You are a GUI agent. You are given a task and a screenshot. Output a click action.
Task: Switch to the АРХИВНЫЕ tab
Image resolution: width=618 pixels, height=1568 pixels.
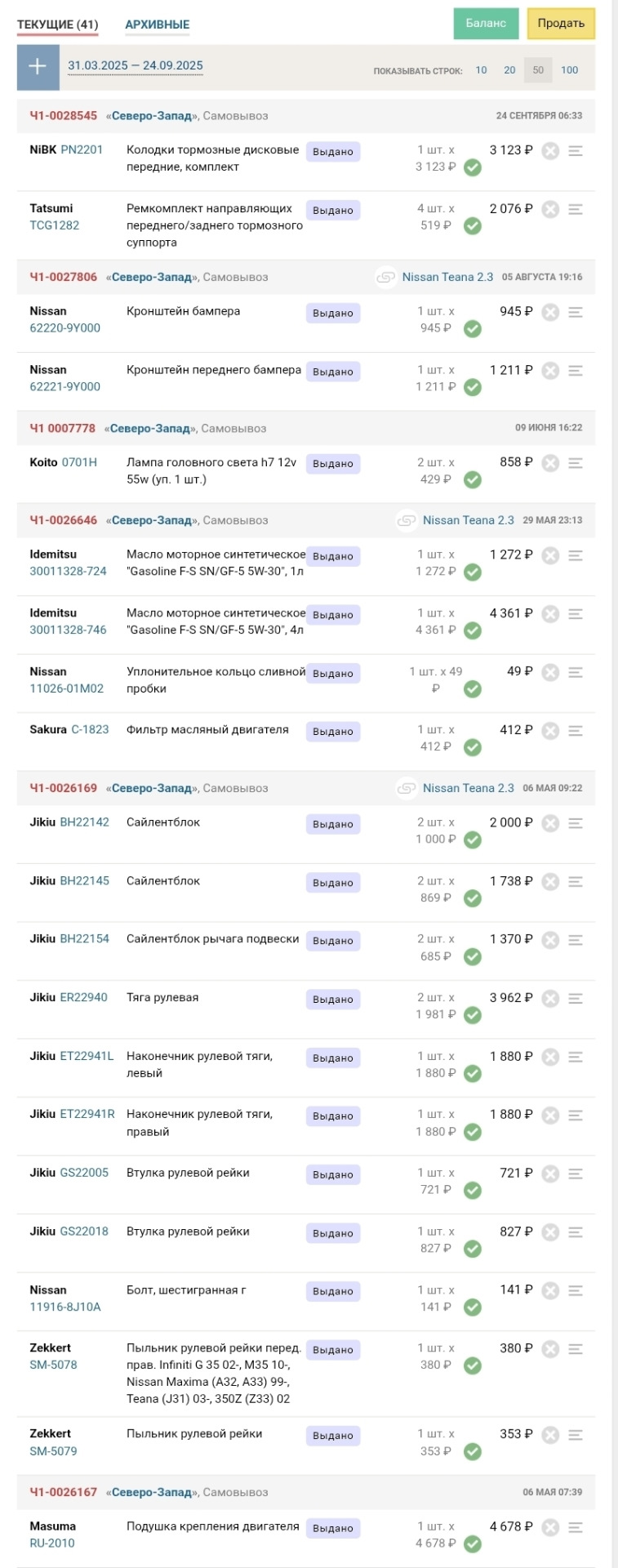pos(157,24)
